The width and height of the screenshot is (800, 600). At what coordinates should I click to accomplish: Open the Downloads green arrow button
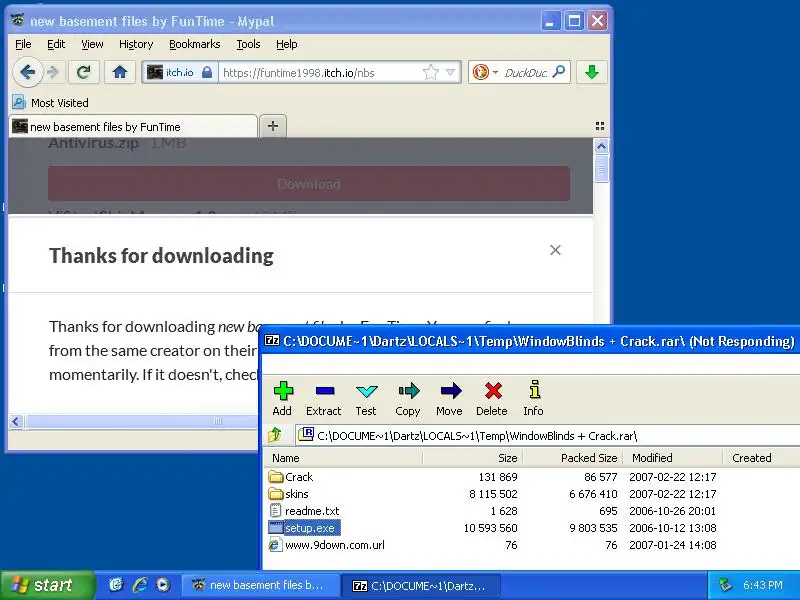click(x=592, y=72)
